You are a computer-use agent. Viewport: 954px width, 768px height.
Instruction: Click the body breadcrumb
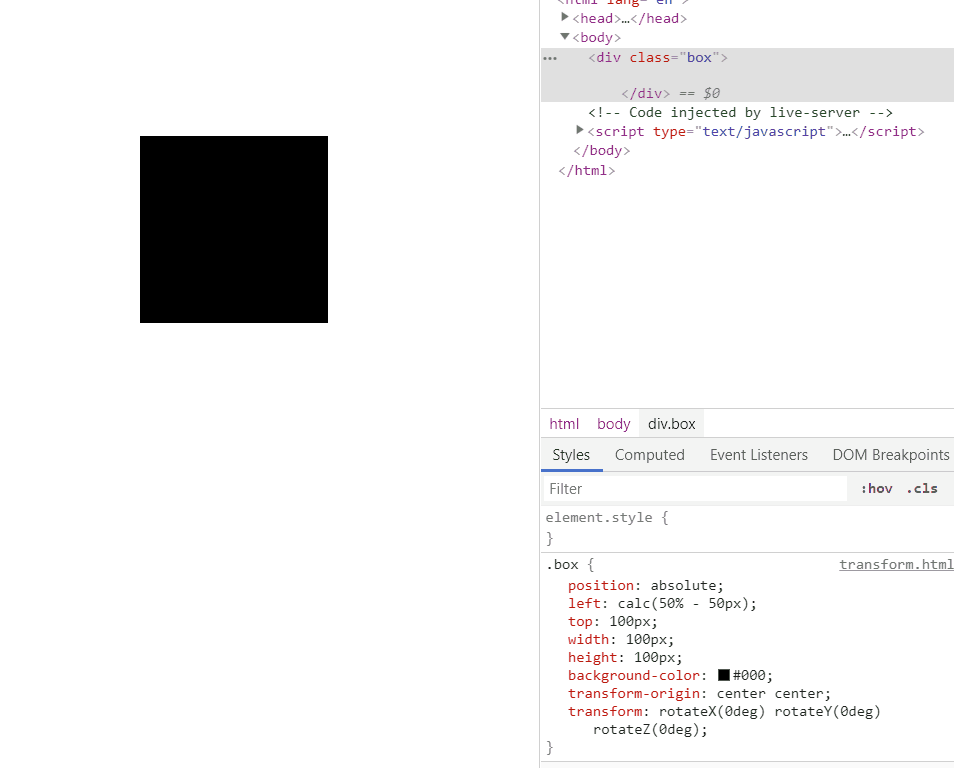[x=613, y=424]
